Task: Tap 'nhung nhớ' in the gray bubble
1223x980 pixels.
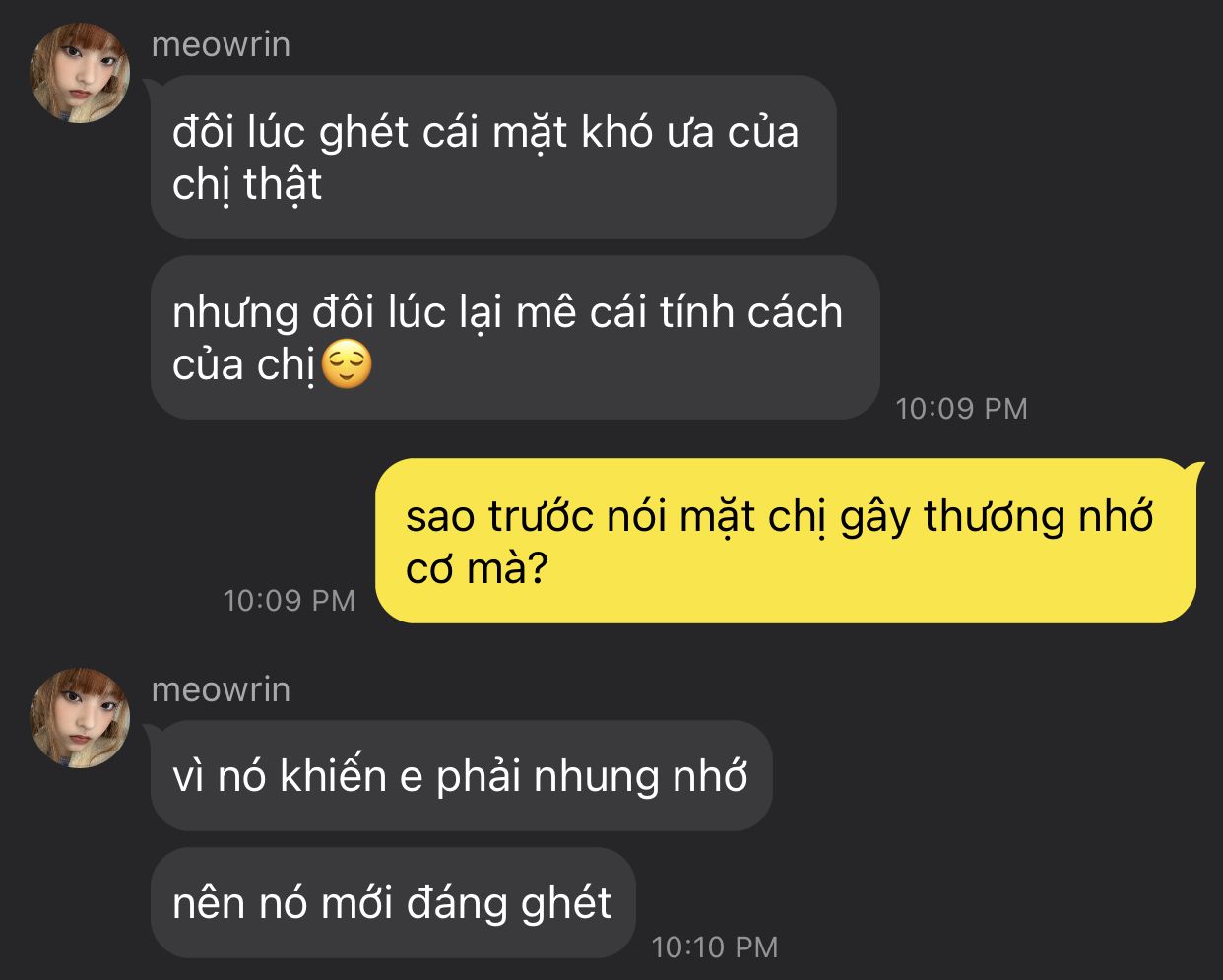Action: pyautogui.click(x=640, y=777)
